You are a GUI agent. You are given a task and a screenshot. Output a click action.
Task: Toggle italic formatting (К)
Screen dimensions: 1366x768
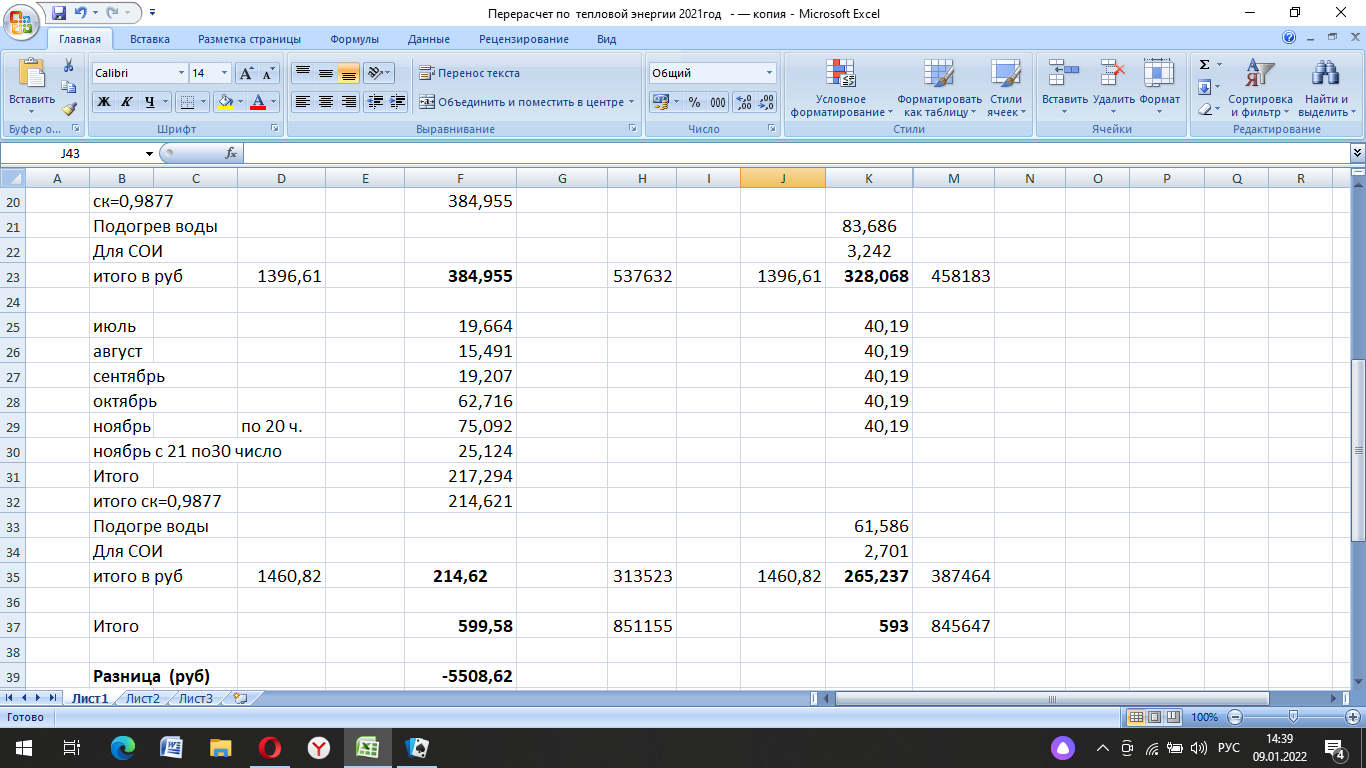(127, 102)
